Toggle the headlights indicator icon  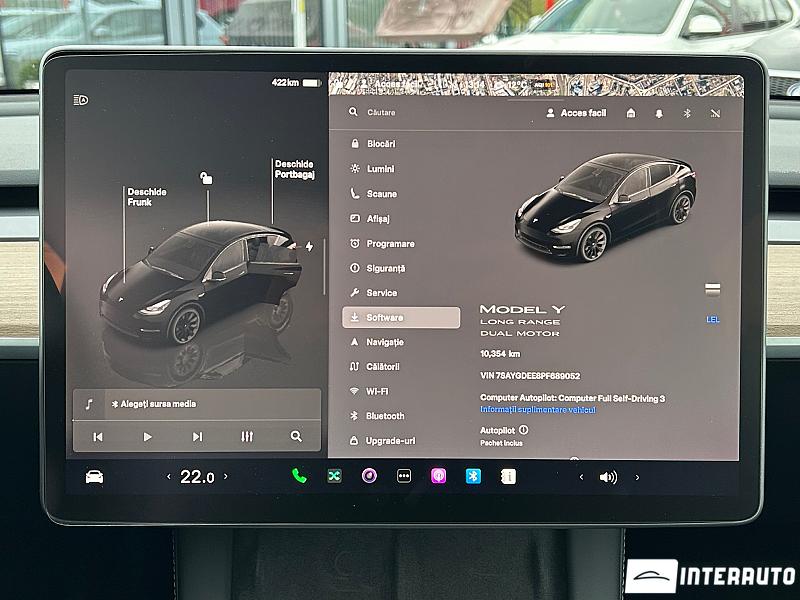tap(81, 100)
